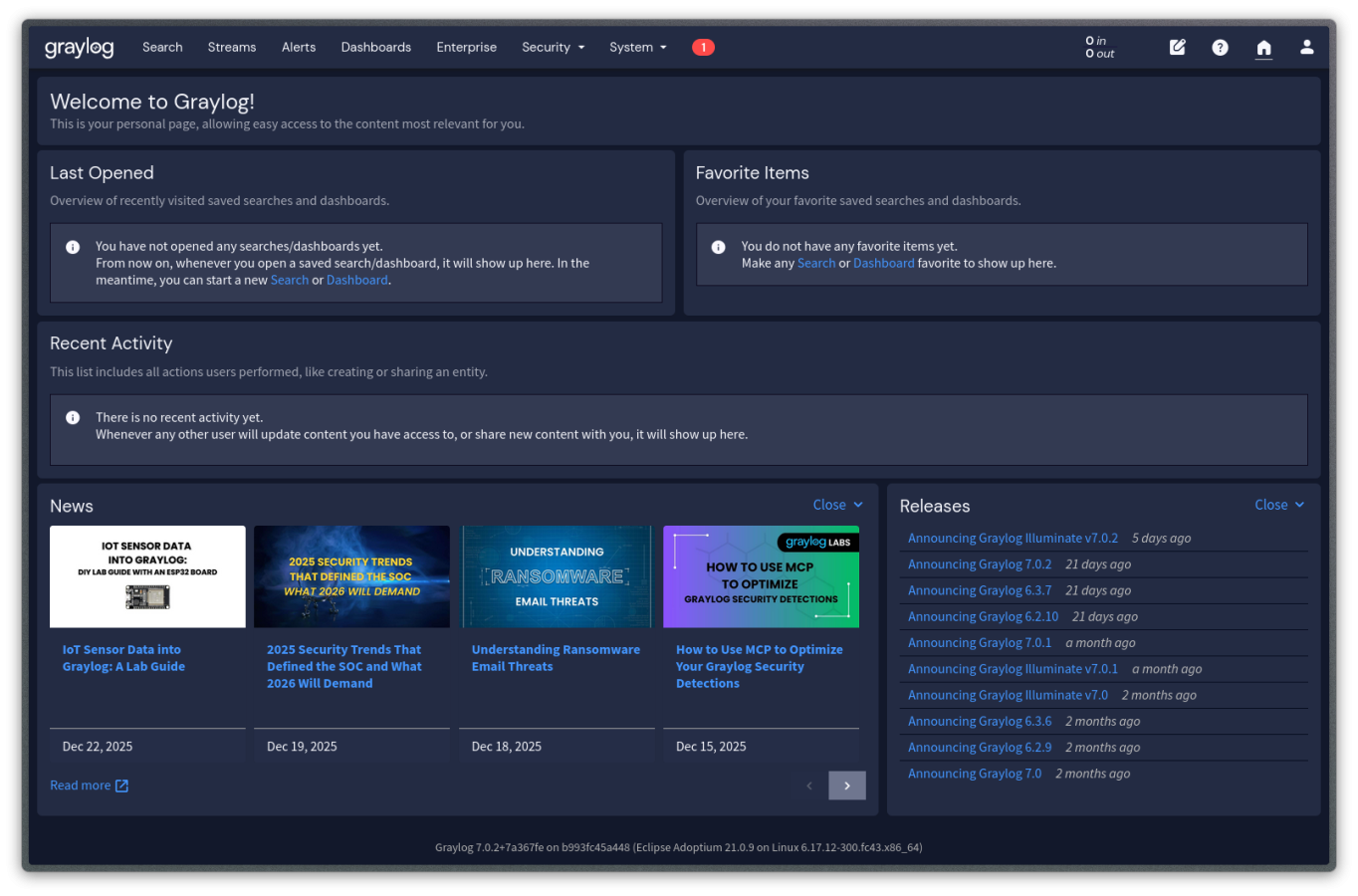Click the message throughput in/out indicator
The height and width of the screenshot is (896, 1358).
pos(1099,47)
